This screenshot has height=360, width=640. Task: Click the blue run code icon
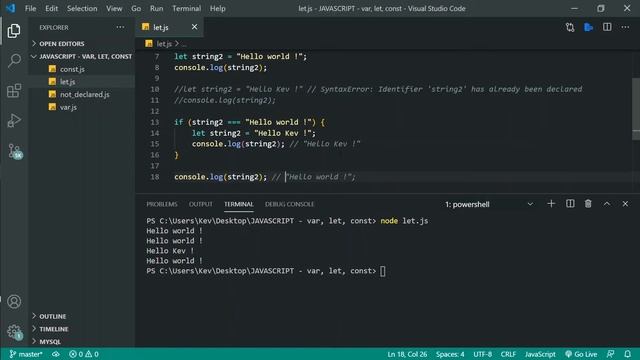click(x=589, y=27)
